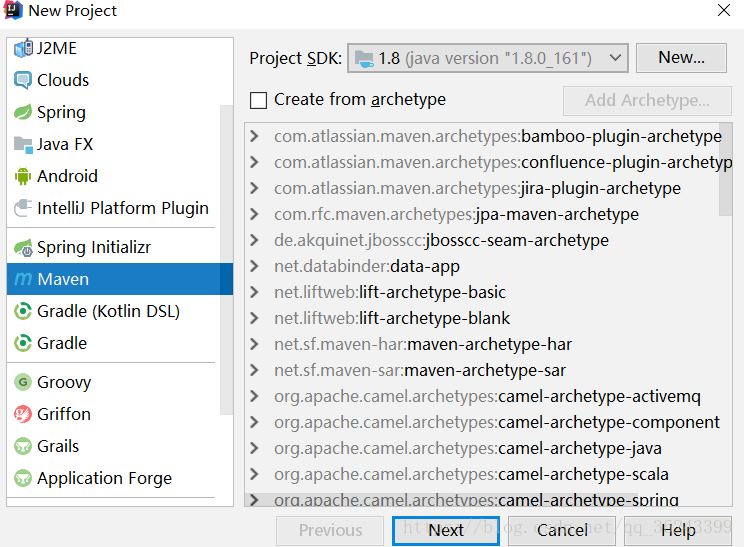Click the J2ME project type icon

tap(23, 48)
